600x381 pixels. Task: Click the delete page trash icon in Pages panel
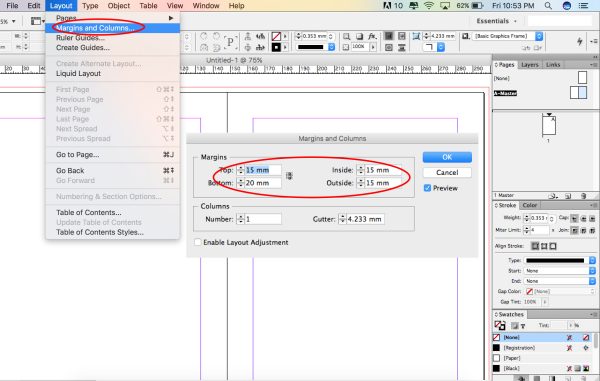click(584, 196)
